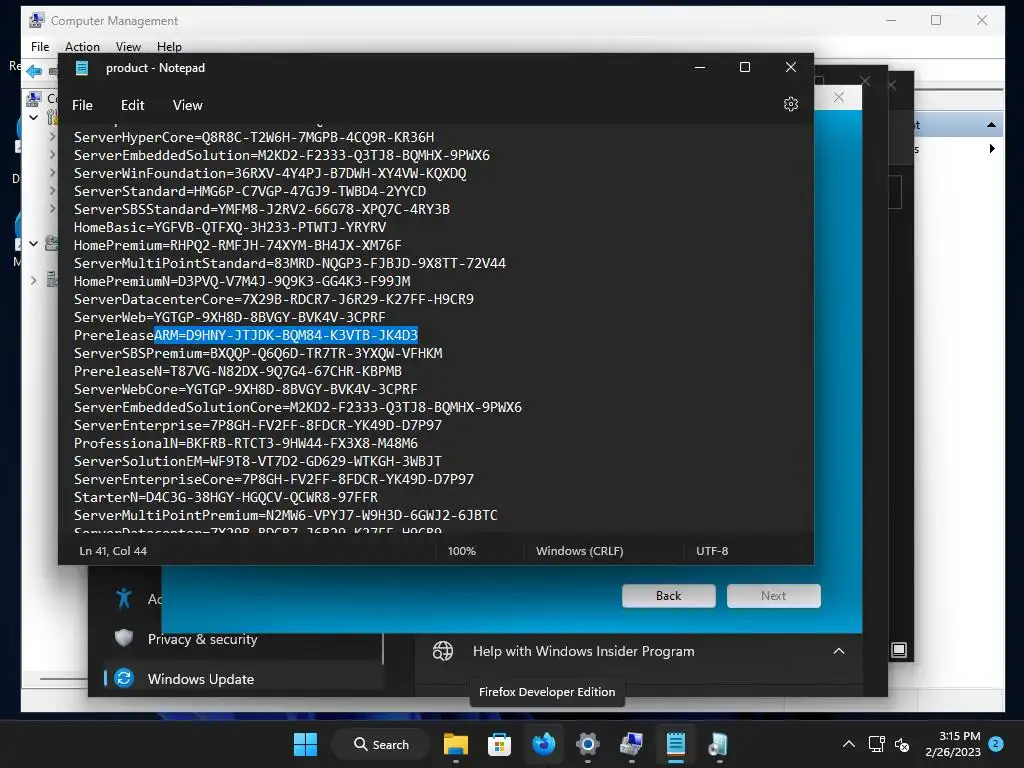Click the 100% zoom status indicator

pyautogui.click(x=462, y=551)
